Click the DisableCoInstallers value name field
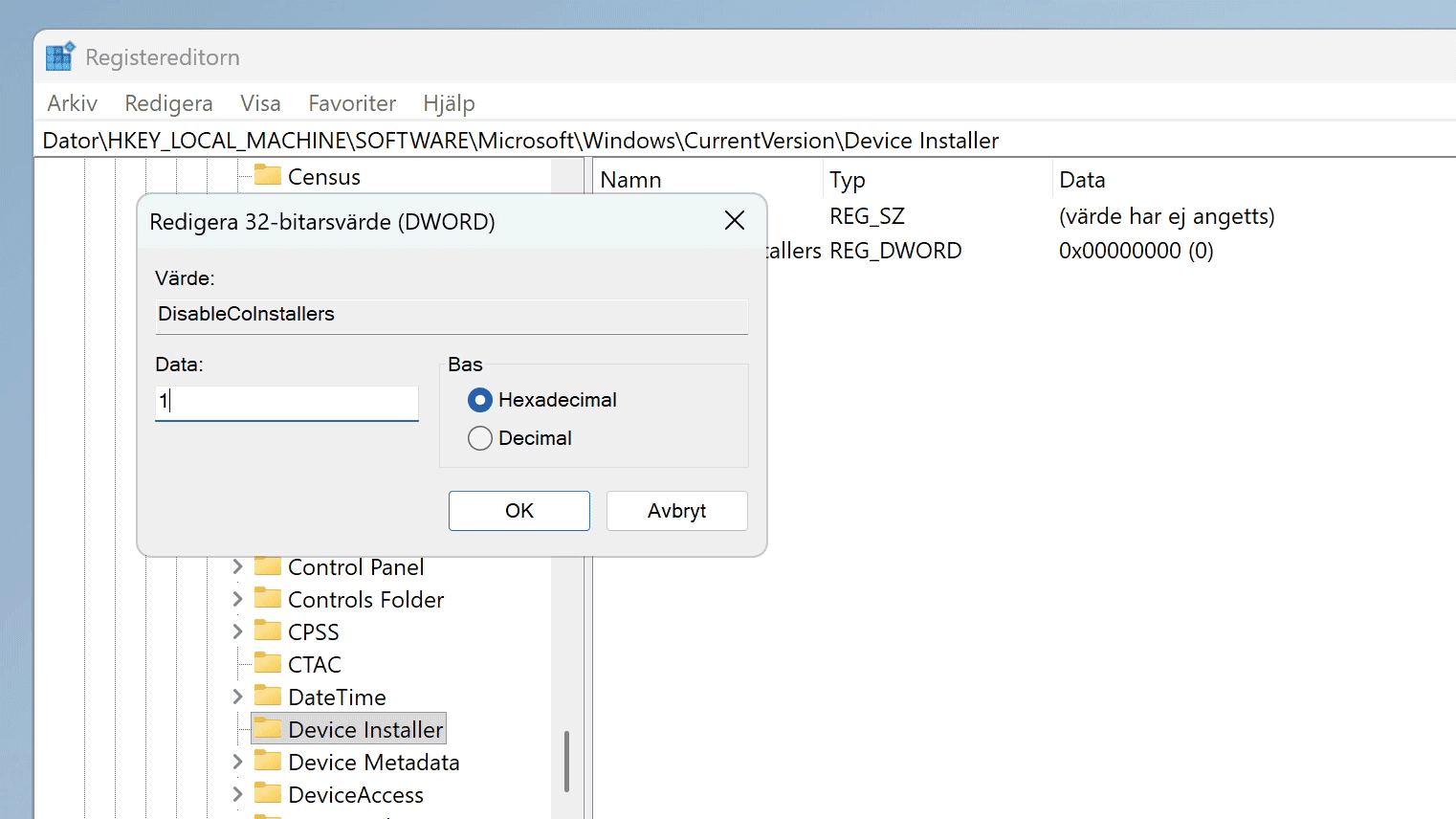The image size is (1456, 819). coord(452,316)
